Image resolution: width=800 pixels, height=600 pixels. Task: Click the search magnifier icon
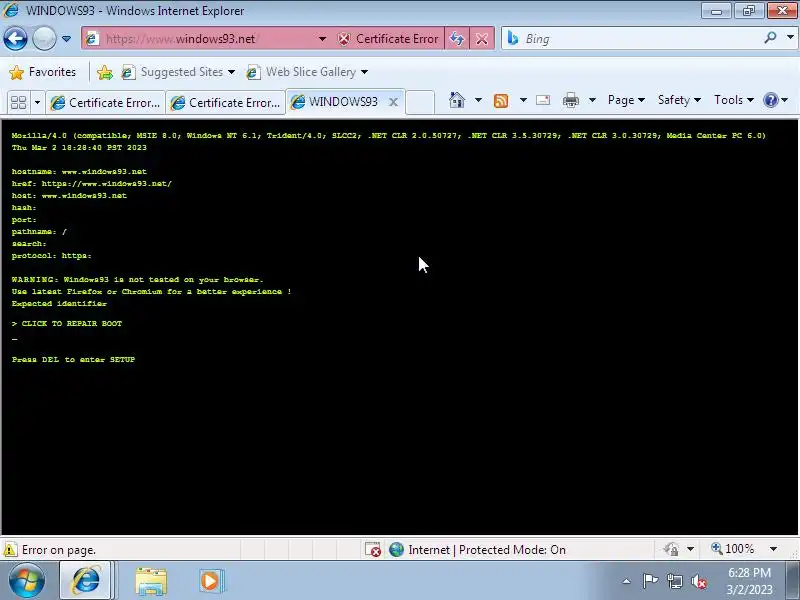pyautogui.click(x=770, y=38)
